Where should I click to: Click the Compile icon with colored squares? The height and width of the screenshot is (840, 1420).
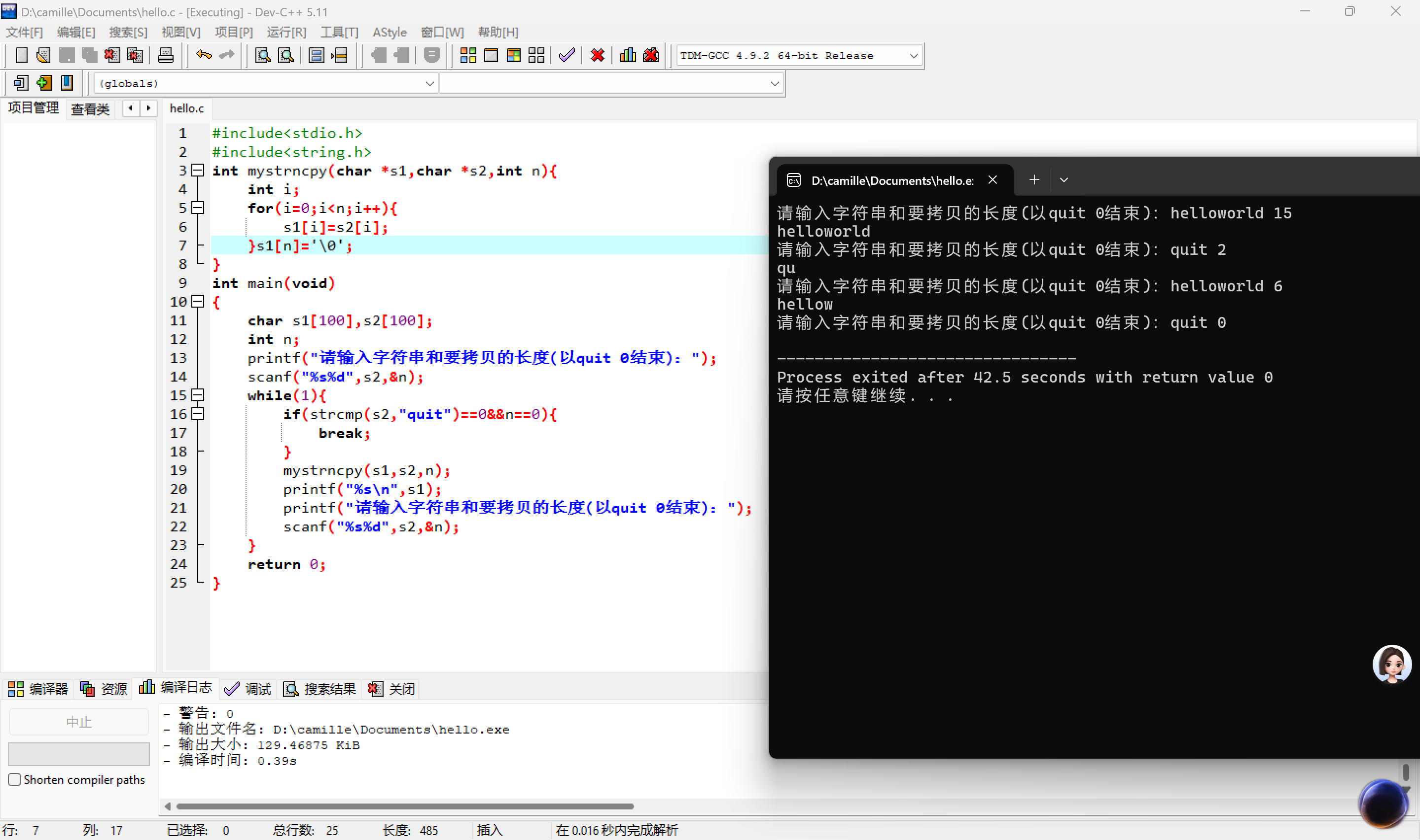pos(468,56)
